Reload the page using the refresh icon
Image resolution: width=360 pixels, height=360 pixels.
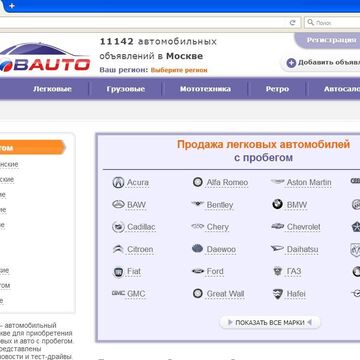[x=293, y=23]
